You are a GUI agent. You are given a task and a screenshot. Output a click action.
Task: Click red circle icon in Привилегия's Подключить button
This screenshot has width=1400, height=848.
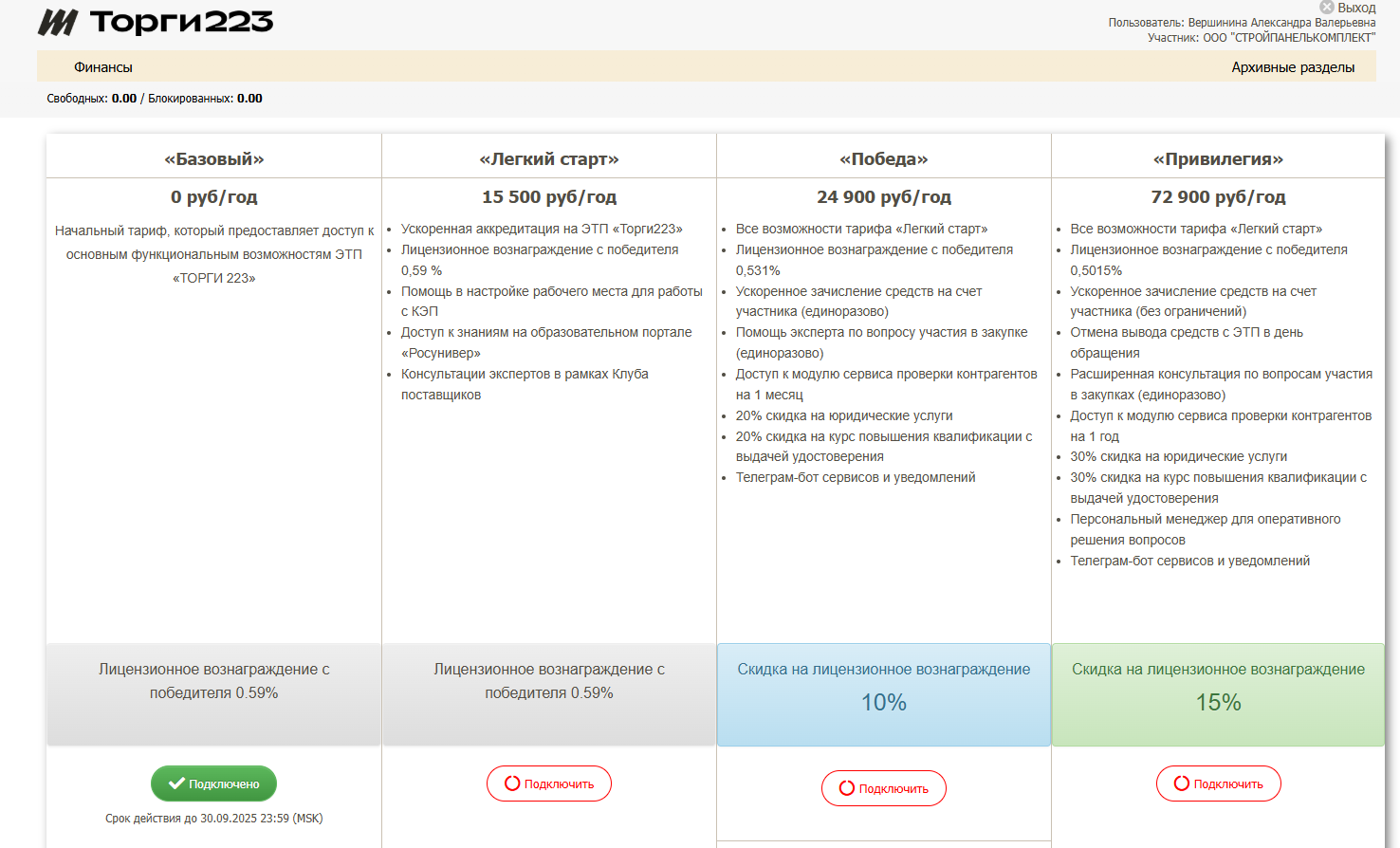1182,783
